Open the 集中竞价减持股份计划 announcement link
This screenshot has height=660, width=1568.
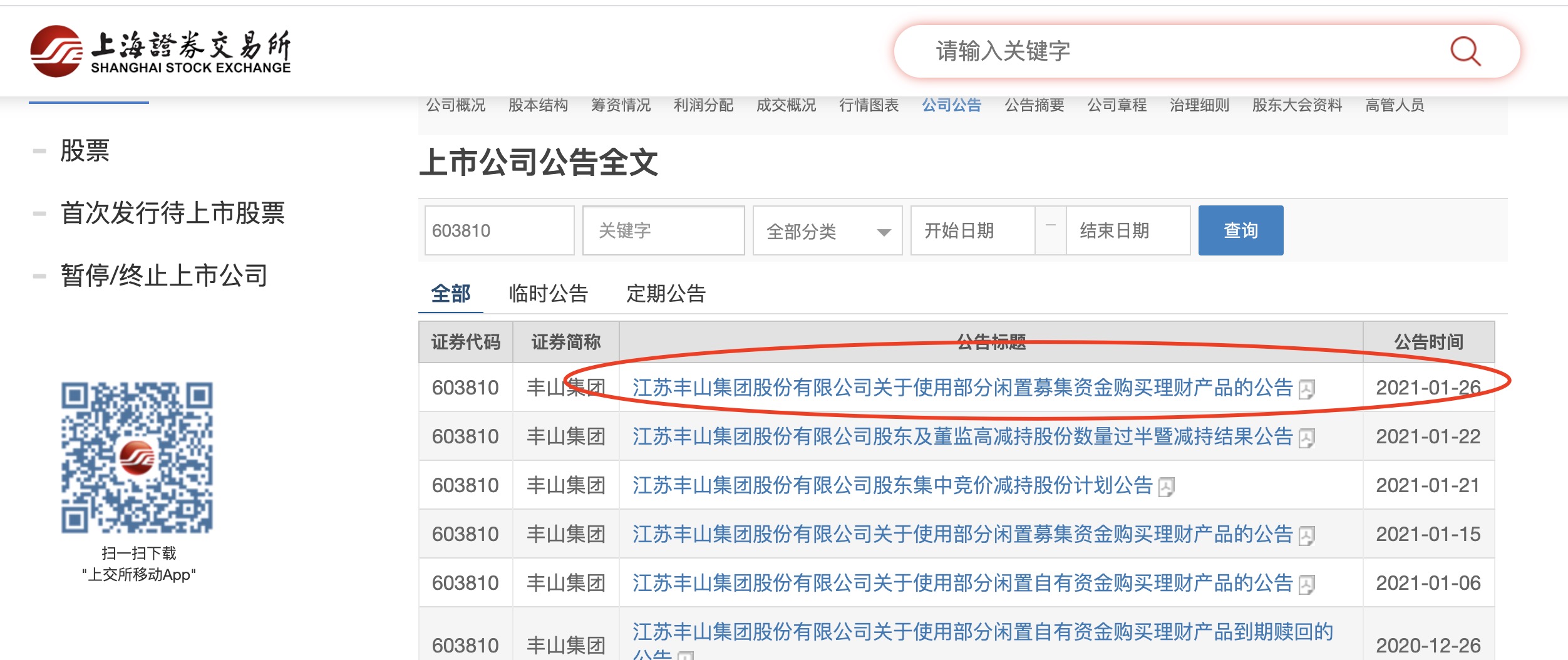tap(892, 486)
